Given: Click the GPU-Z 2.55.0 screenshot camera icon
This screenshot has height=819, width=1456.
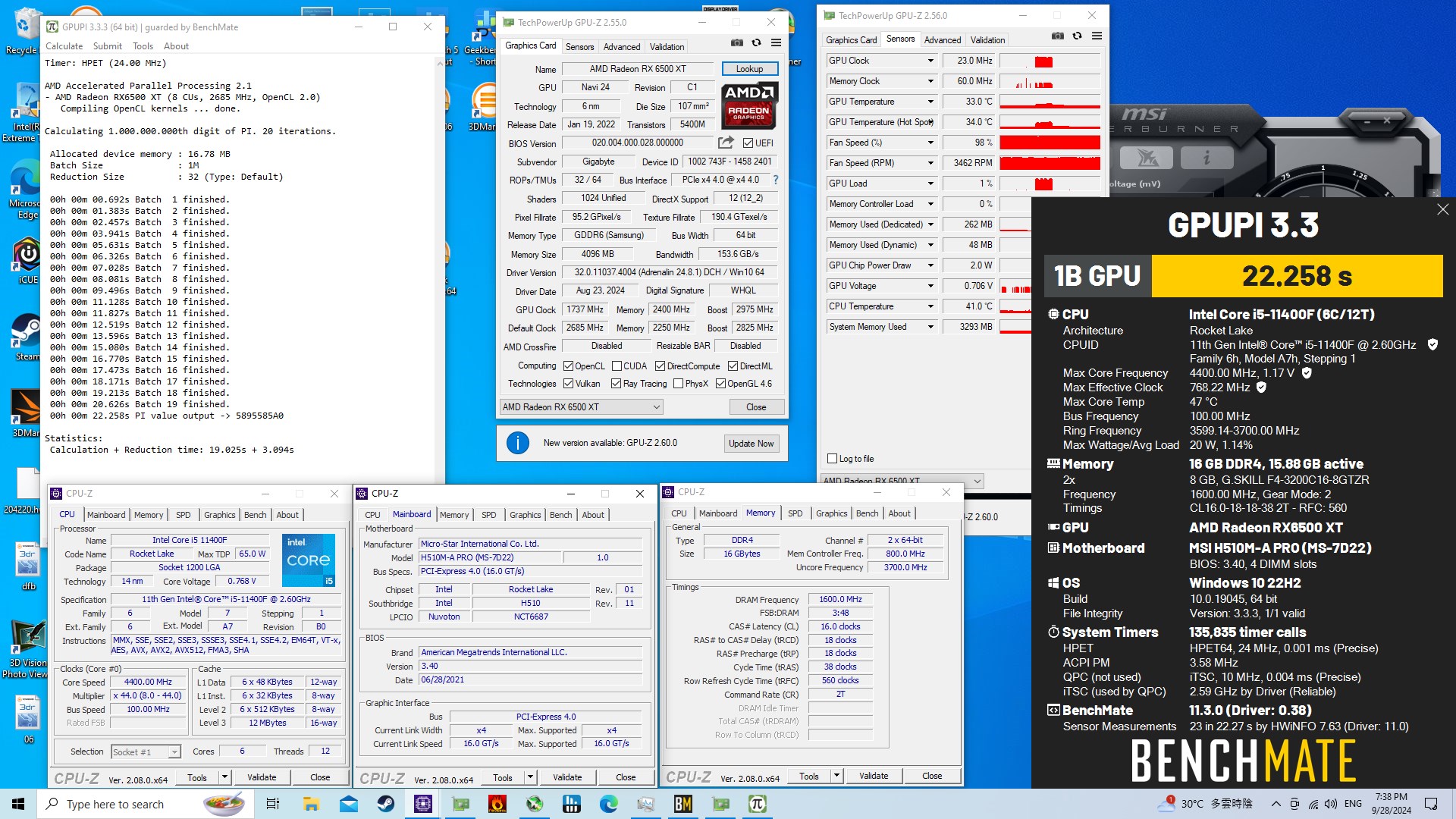Looking at the screenshot, I should [736, 43].
